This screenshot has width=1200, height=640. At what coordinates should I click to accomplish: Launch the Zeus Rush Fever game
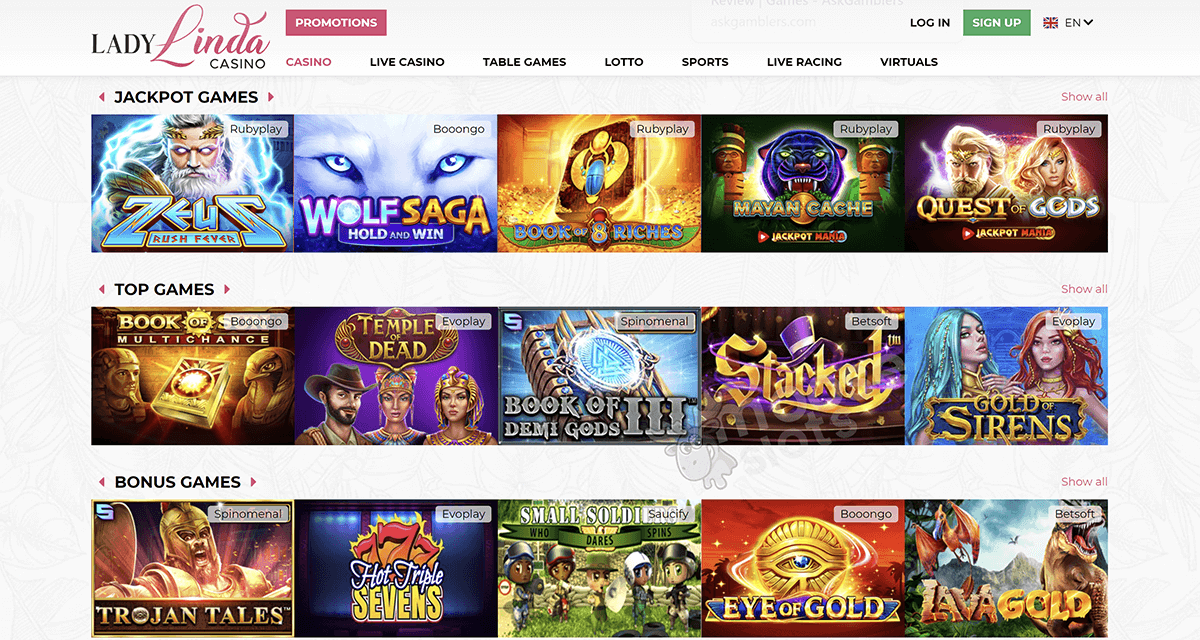(x=192, y=183)
